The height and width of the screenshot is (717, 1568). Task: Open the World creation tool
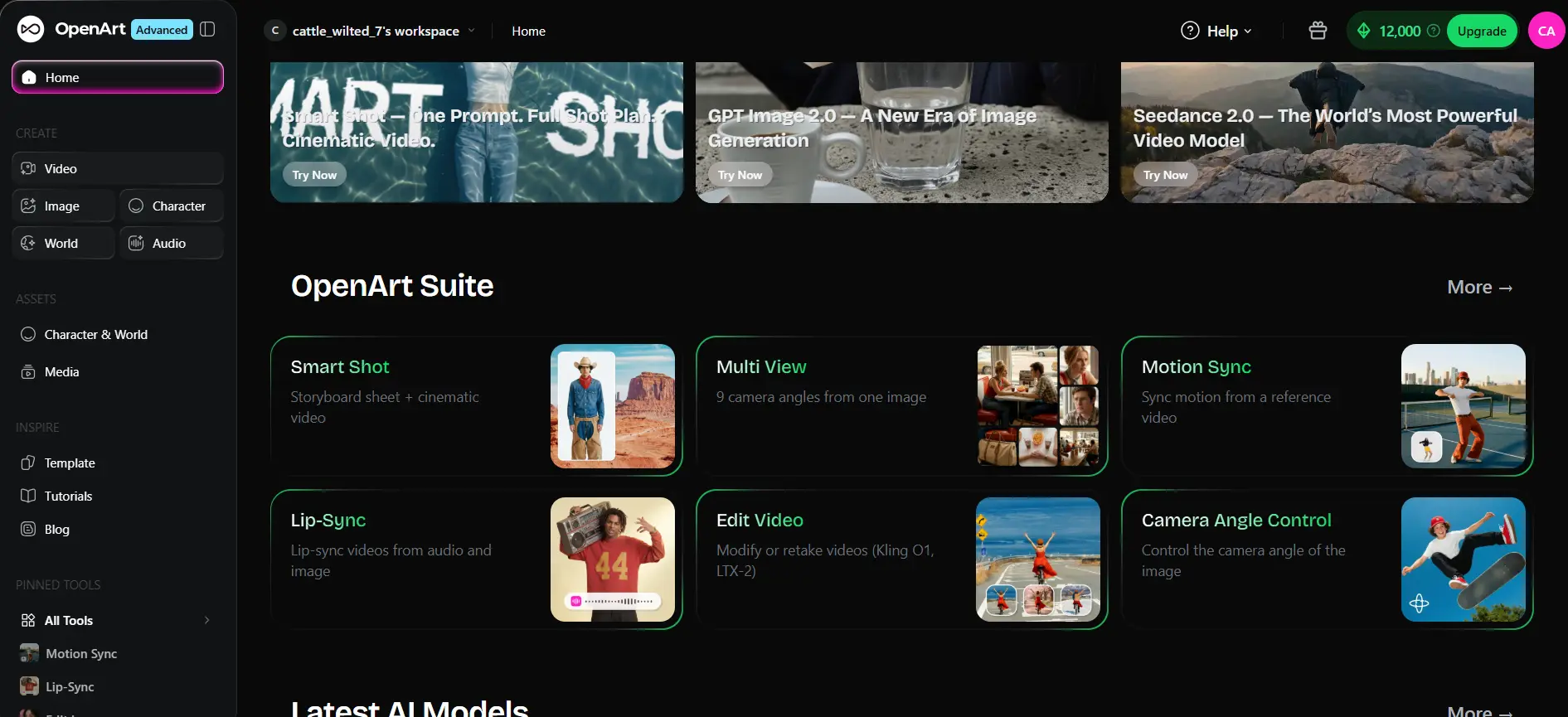point(64,243)
